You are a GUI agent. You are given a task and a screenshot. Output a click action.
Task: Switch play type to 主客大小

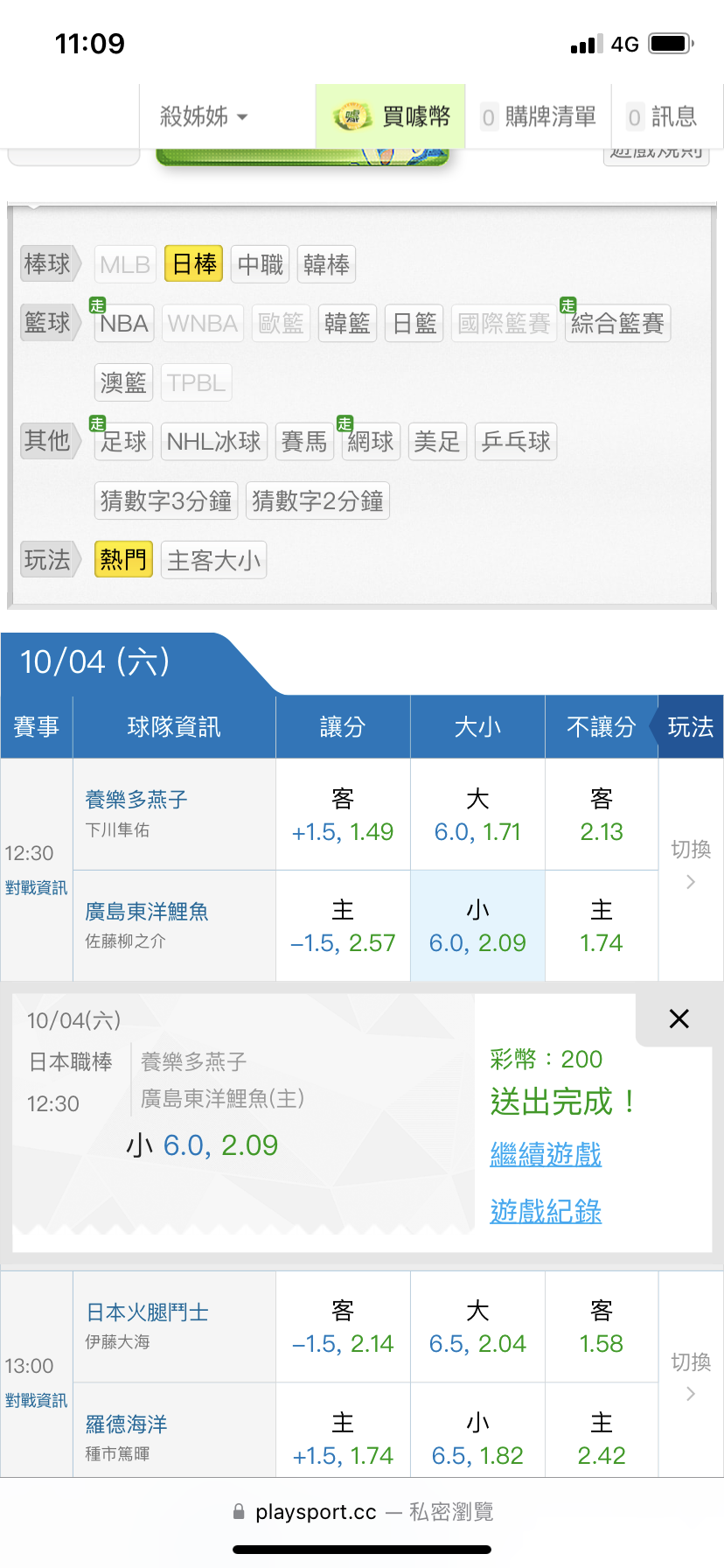tap(213, 560)
